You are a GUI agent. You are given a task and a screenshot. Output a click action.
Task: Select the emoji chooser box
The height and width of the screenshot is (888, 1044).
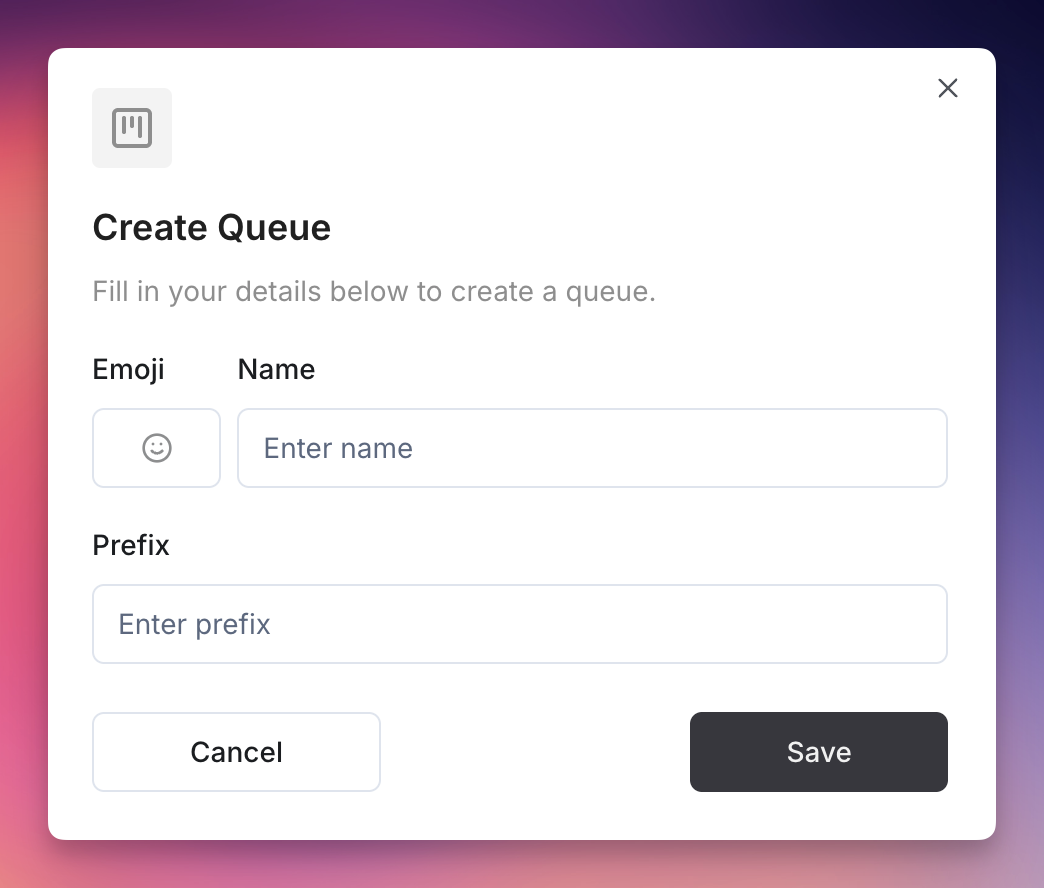156,448
